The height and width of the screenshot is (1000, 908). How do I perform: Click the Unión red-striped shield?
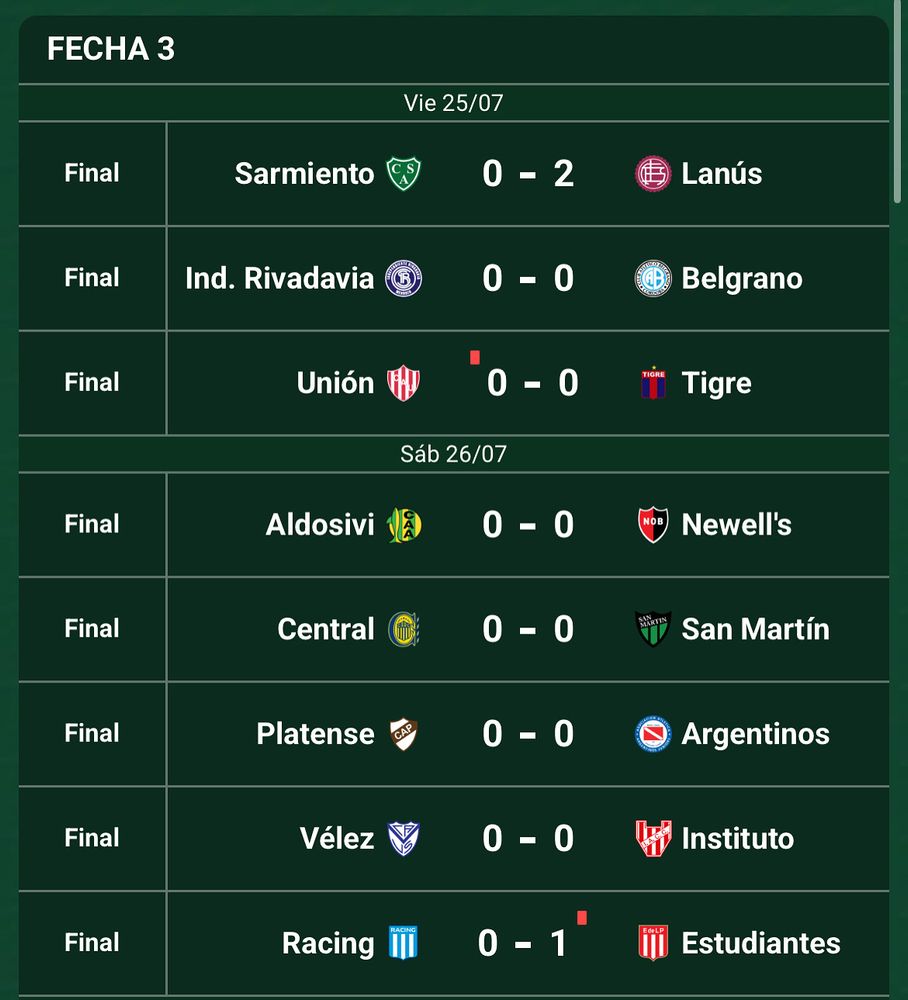pos(403,383)
